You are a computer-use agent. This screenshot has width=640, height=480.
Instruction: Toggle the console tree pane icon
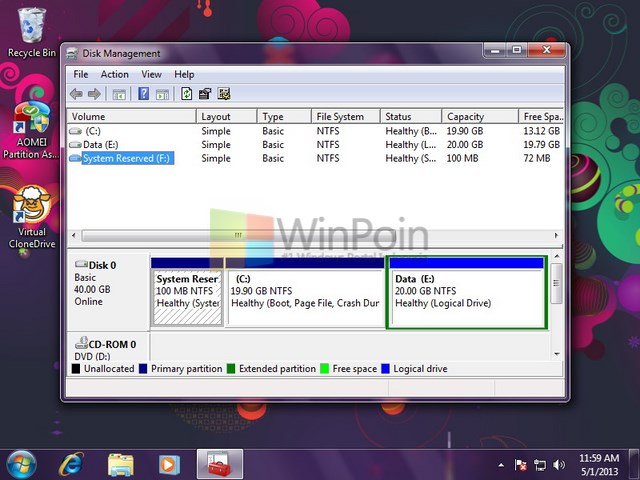tap(119, 94)
